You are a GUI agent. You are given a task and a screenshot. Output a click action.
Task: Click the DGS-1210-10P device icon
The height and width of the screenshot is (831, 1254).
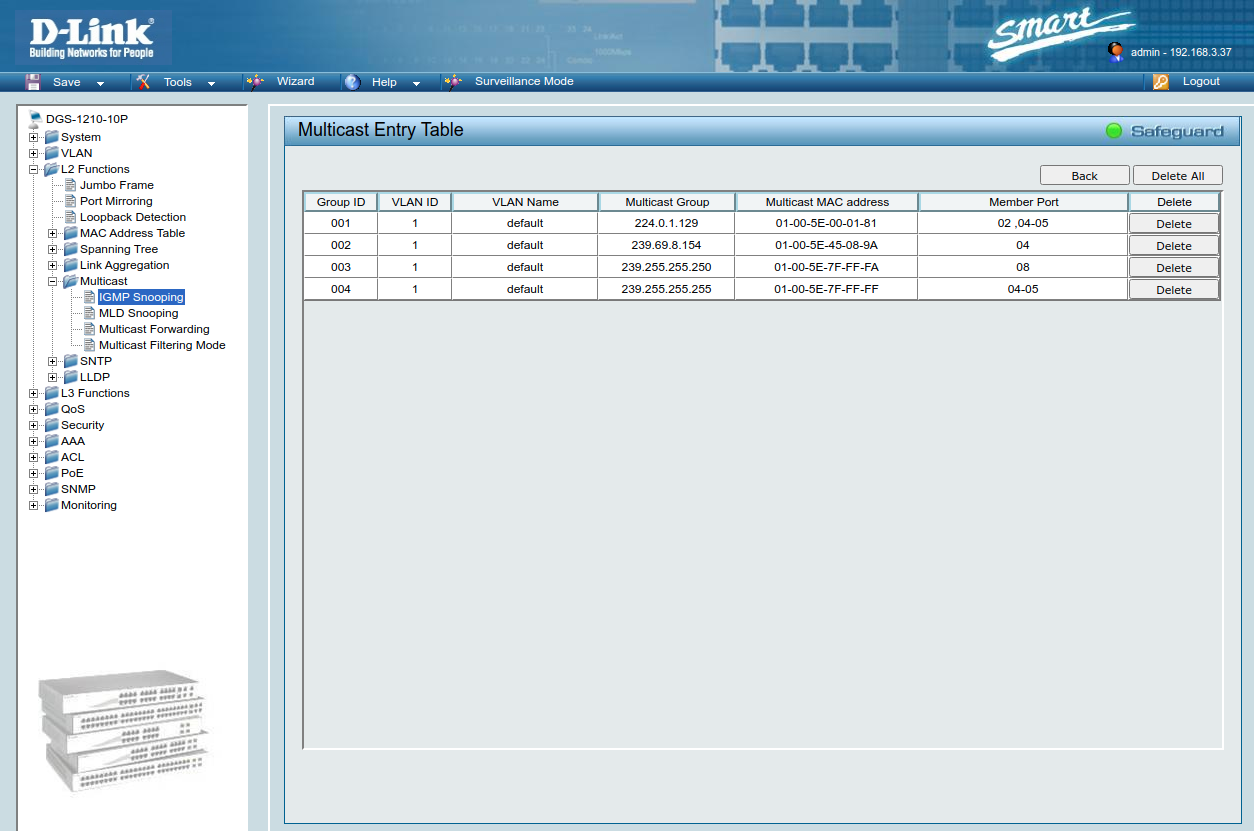point(35,119)
